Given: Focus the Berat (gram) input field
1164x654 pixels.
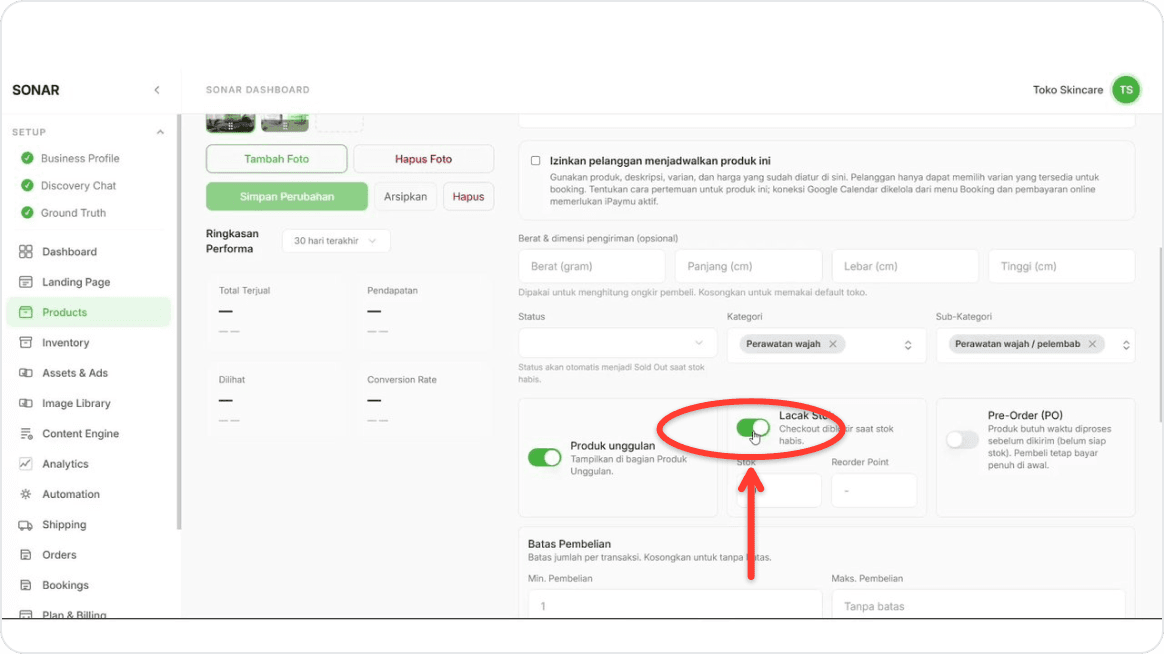Looking at the screenshot, I should tap(592, 266).
